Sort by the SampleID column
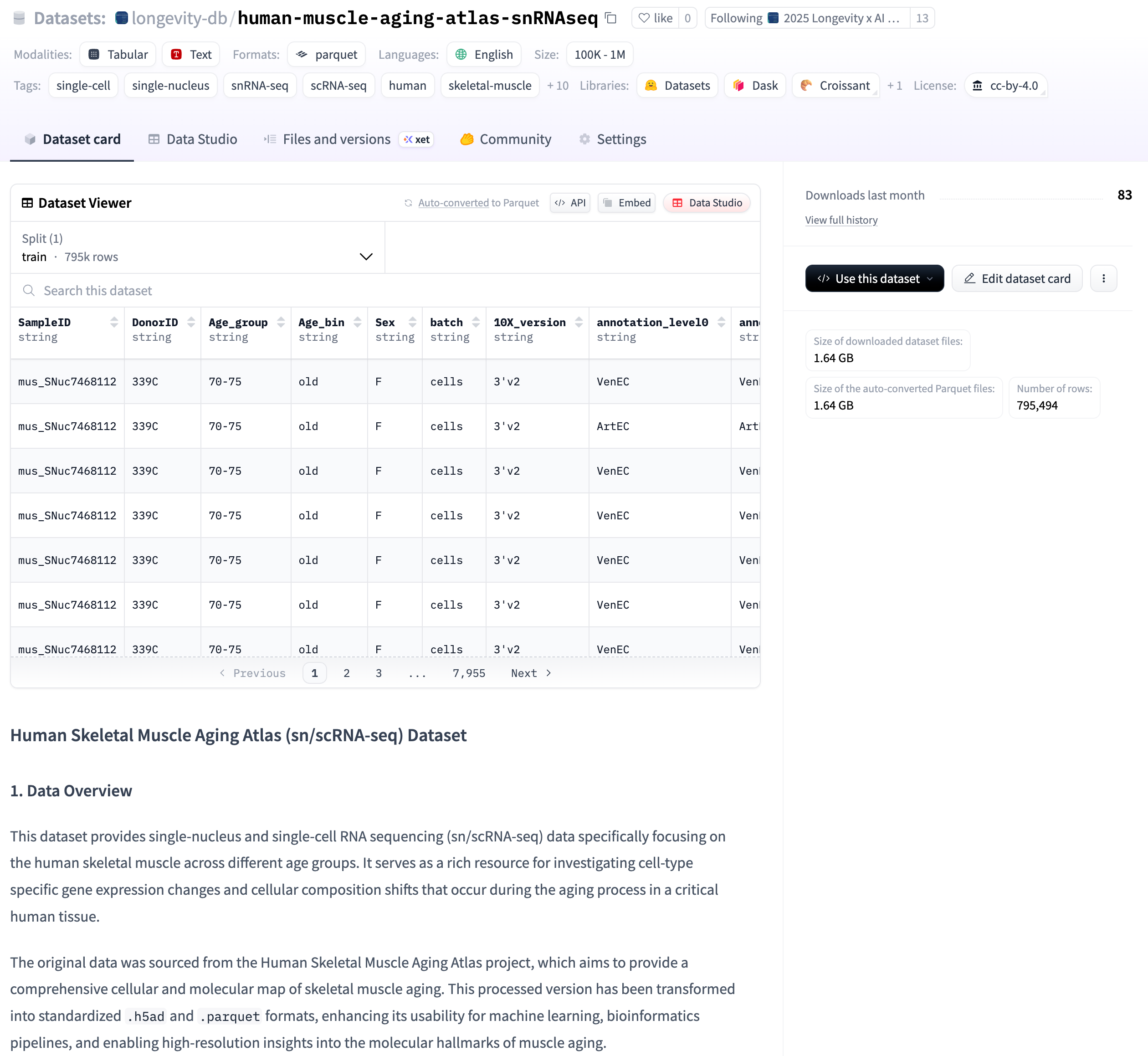 tap(114, 322)
